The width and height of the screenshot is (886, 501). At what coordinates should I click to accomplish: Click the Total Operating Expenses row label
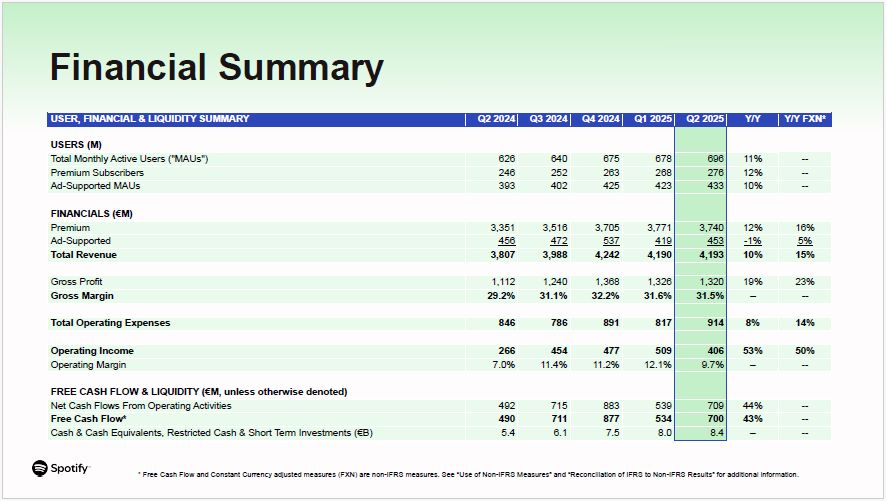(x=111, y=323)
